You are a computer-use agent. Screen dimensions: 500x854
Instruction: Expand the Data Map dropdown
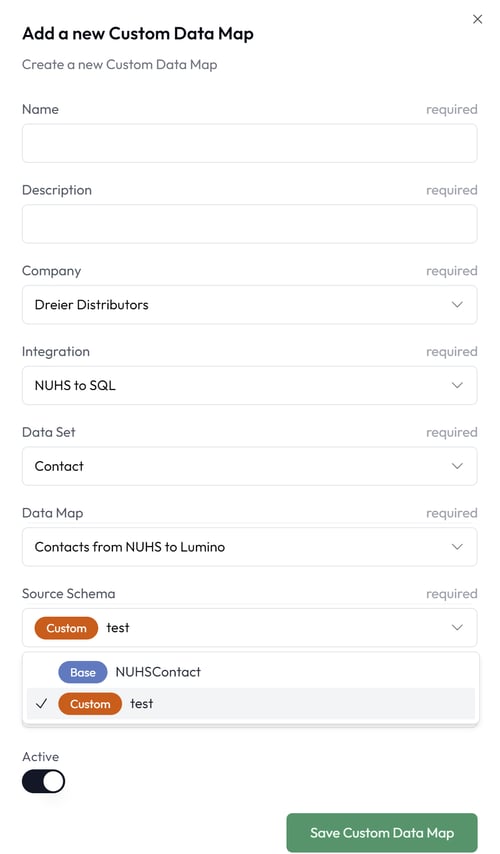click(x=249, y=546)
